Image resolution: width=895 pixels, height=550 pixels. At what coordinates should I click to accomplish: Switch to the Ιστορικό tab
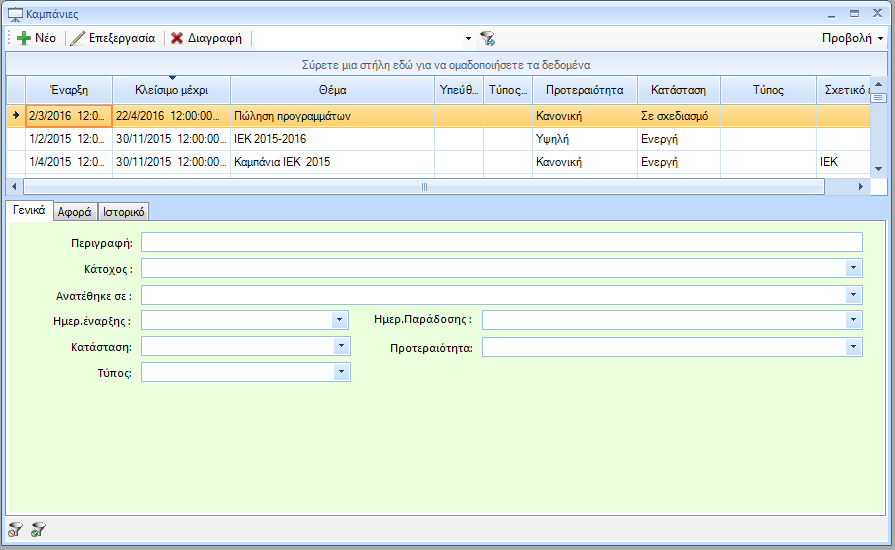tap(124, 211)
